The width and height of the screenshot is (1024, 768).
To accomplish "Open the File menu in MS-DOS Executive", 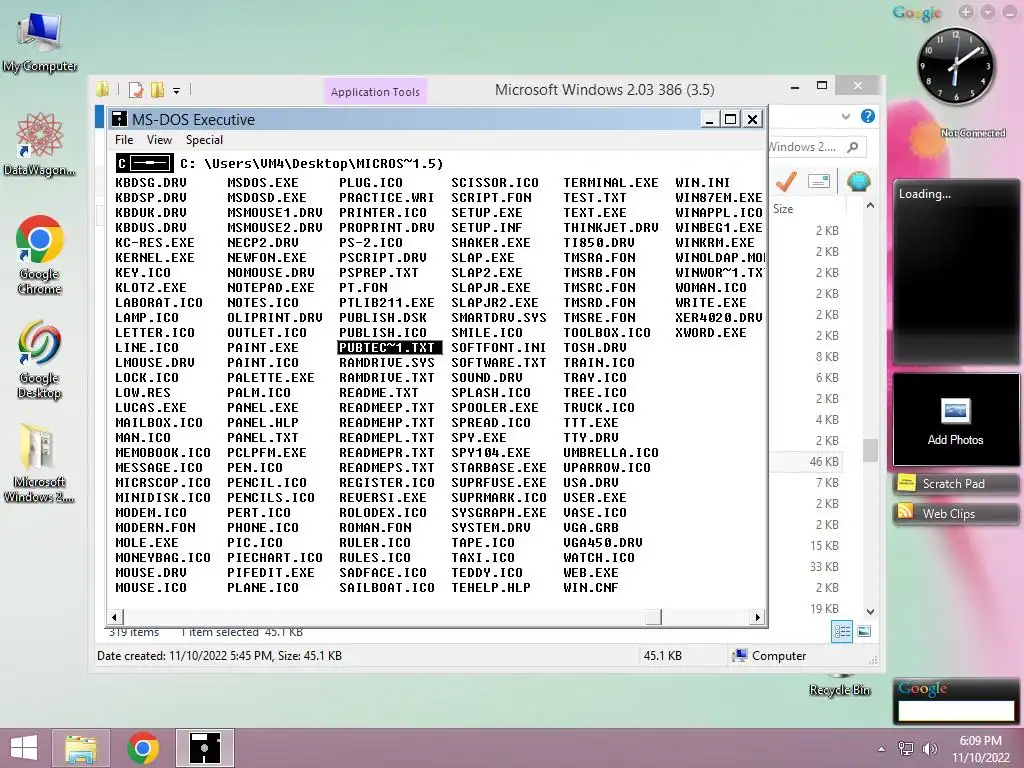I will pyautogui.click(x=124, y=140).
